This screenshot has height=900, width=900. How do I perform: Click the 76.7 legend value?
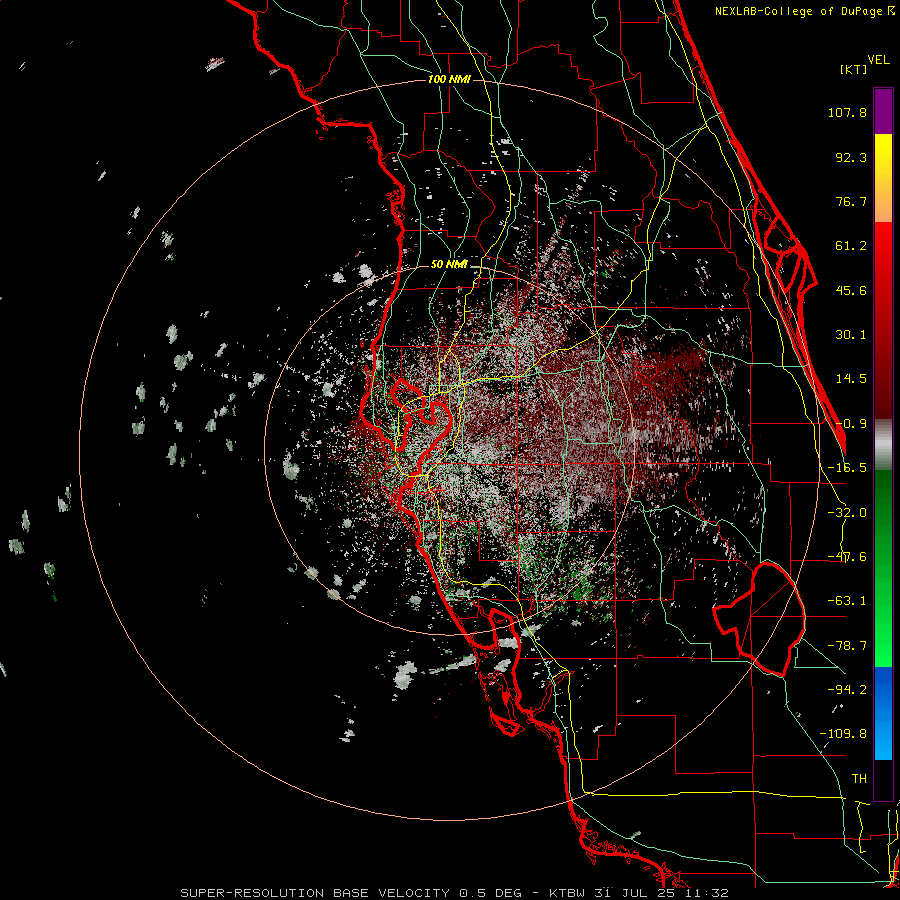851,201
